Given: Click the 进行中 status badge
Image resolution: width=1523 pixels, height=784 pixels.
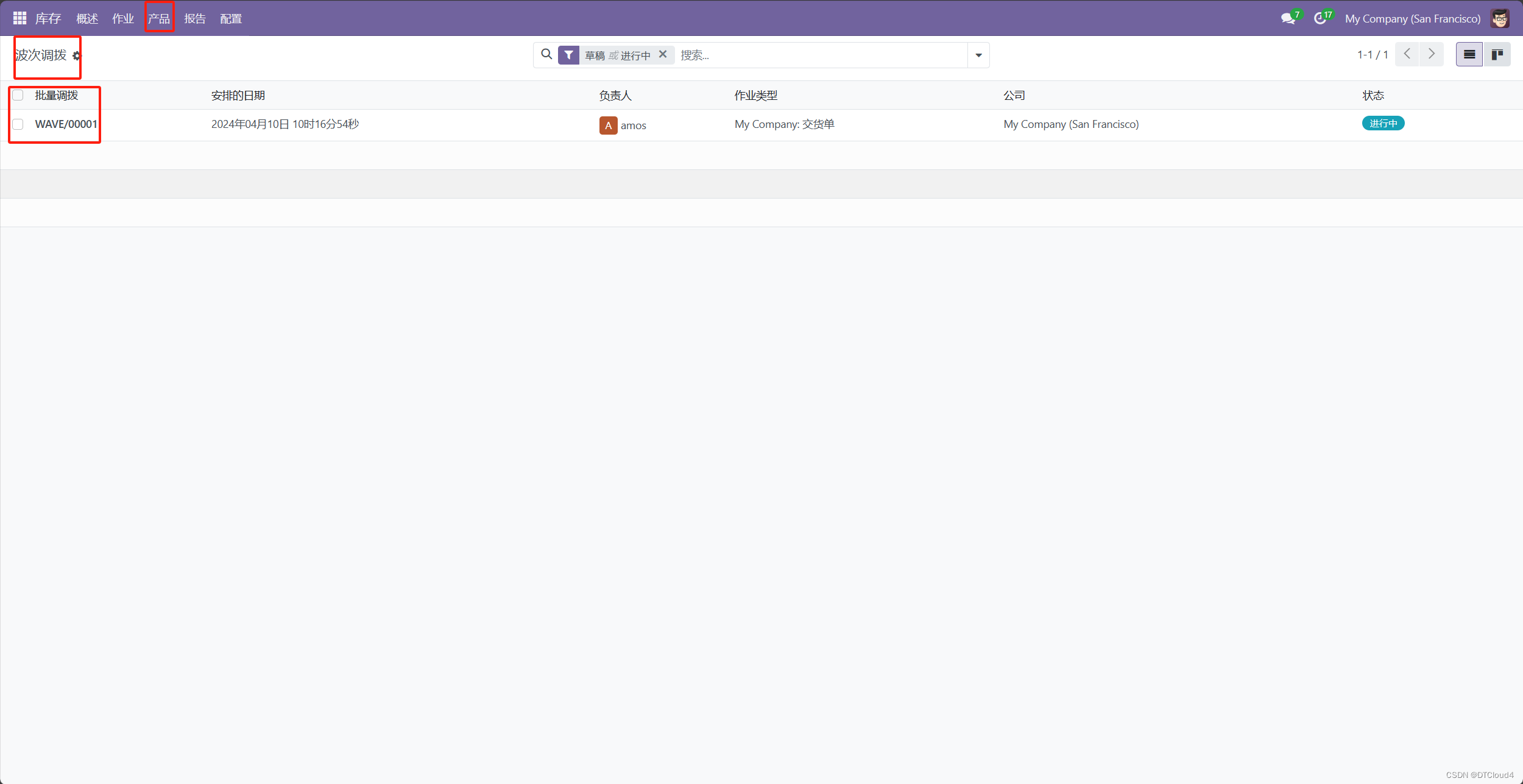Looking at the screenshot, I should tap(1383, 124).
